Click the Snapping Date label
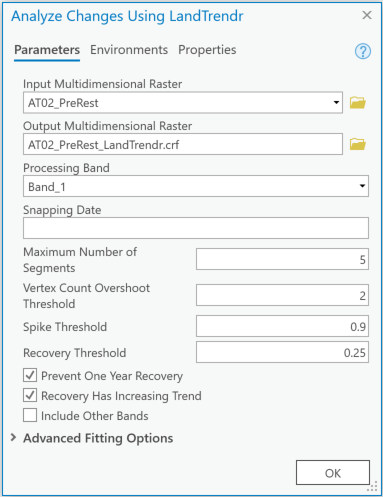Viewport: 383px width, 497px height. click(x=62, y=210)
